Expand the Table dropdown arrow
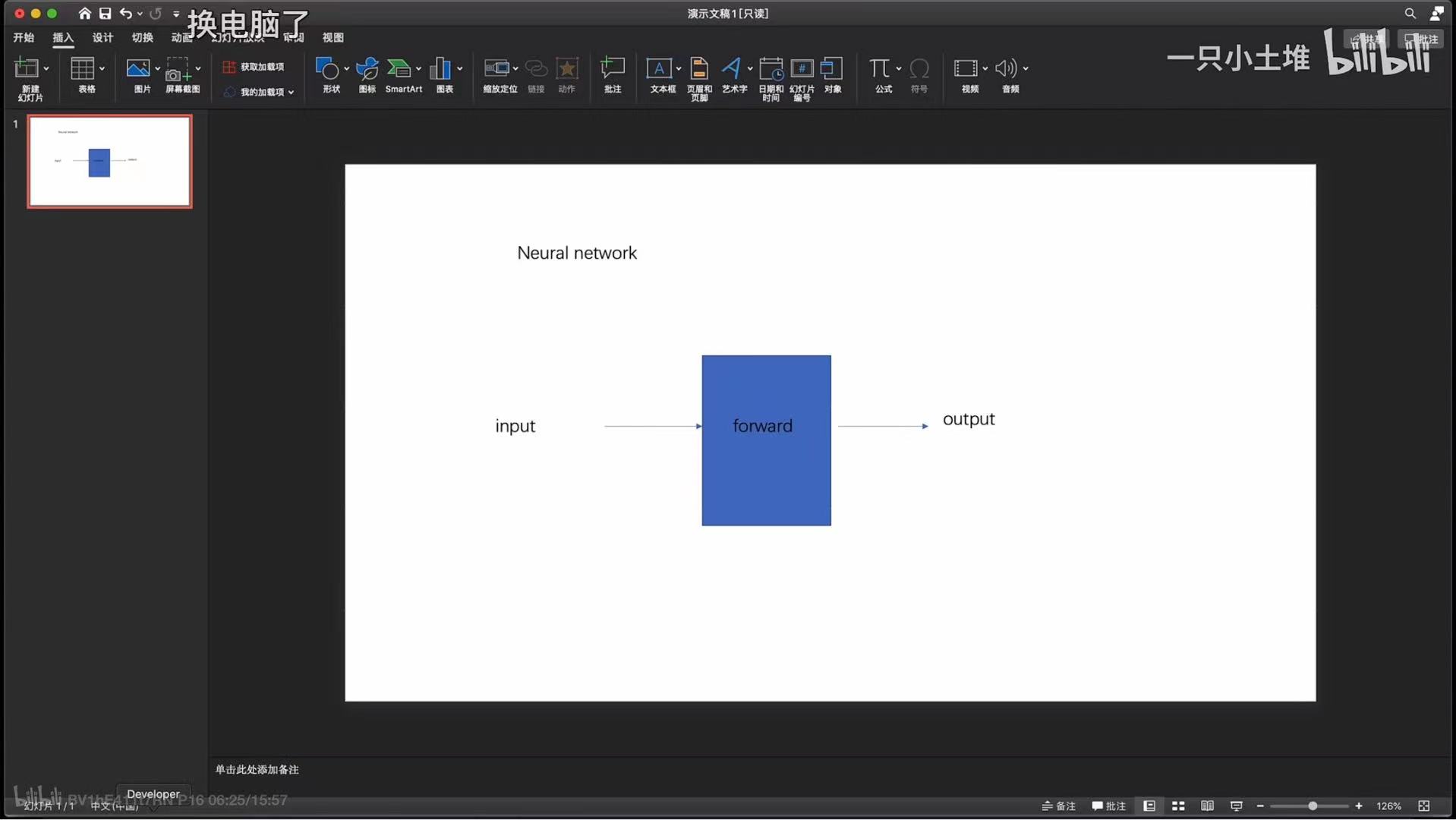 pos(102,69)
